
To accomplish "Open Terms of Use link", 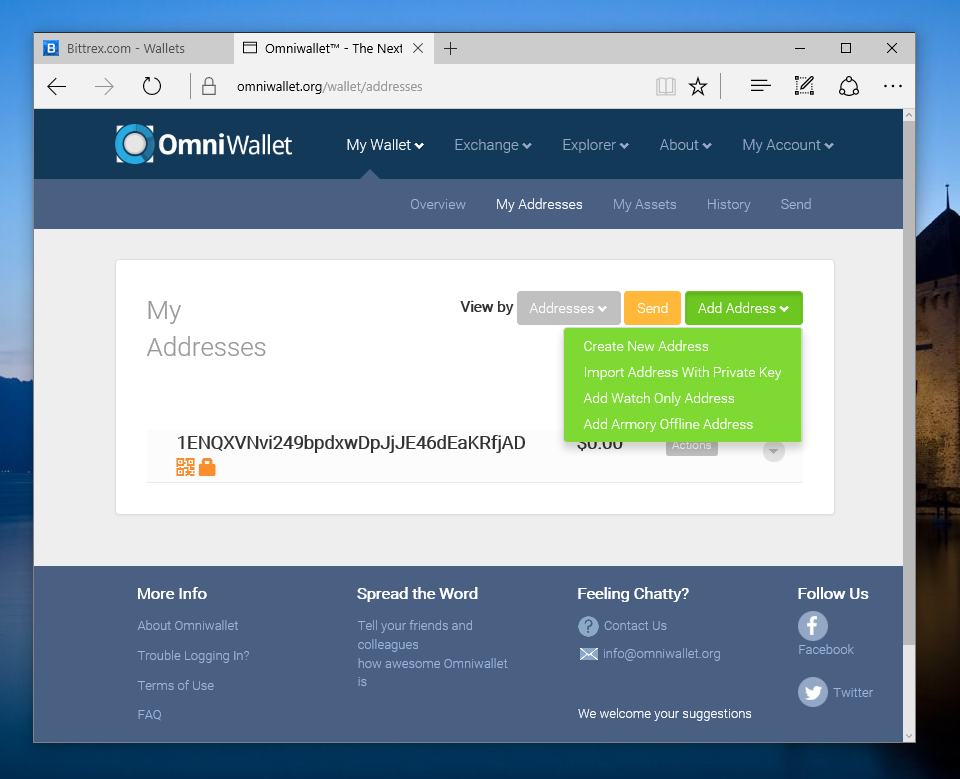I will tap(176, 685).
